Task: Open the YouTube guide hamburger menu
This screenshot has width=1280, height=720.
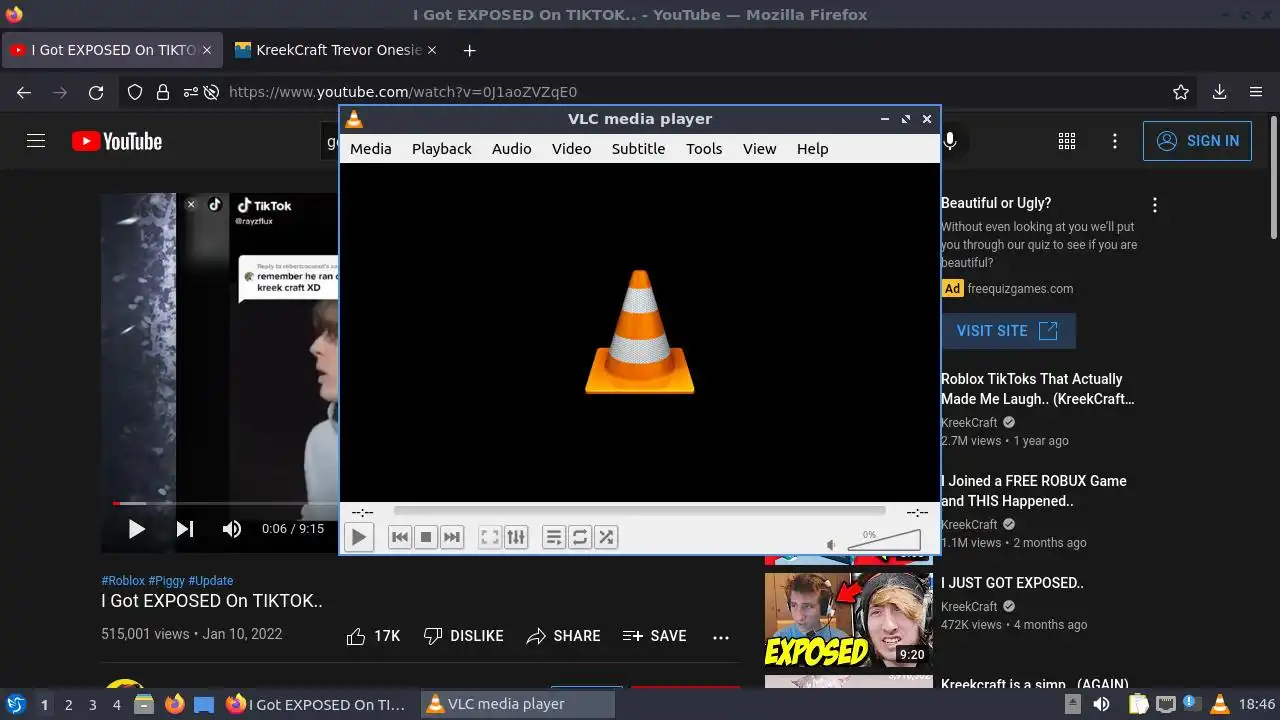Action: coord(36,141)
